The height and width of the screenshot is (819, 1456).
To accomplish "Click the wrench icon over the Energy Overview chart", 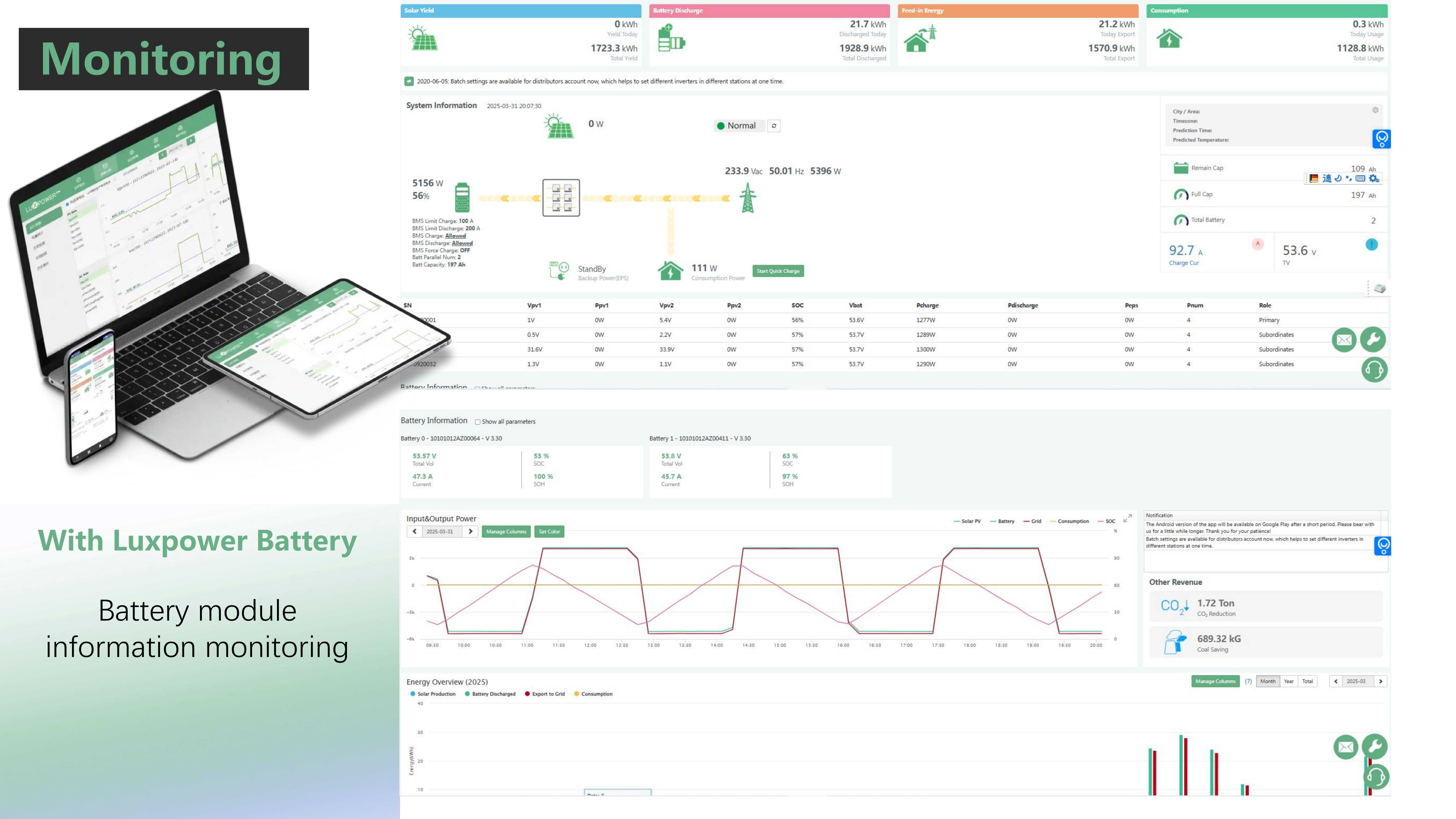I will [x=1375, y=747].
